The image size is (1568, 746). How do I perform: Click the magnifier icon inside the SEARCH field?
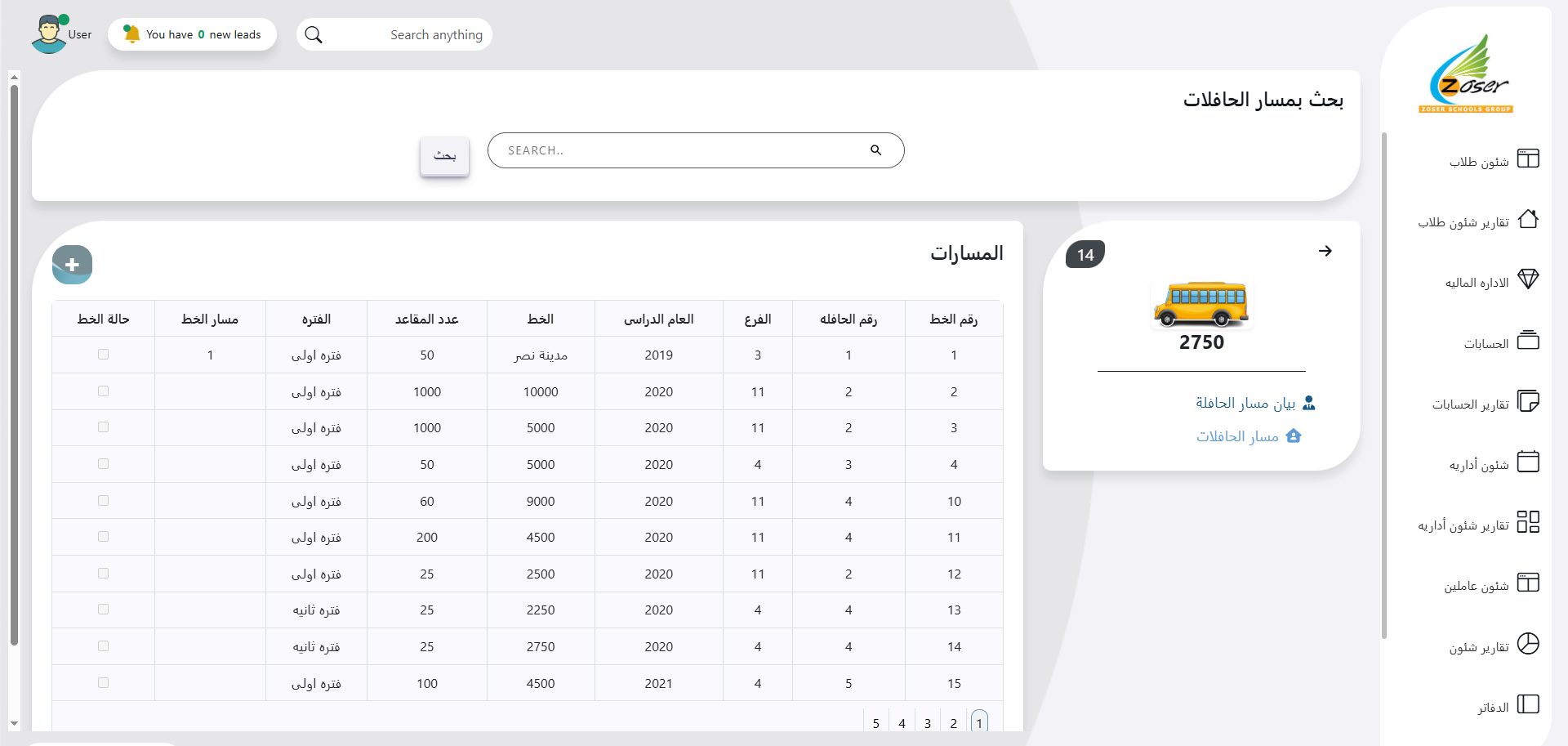tap(875, 150)
